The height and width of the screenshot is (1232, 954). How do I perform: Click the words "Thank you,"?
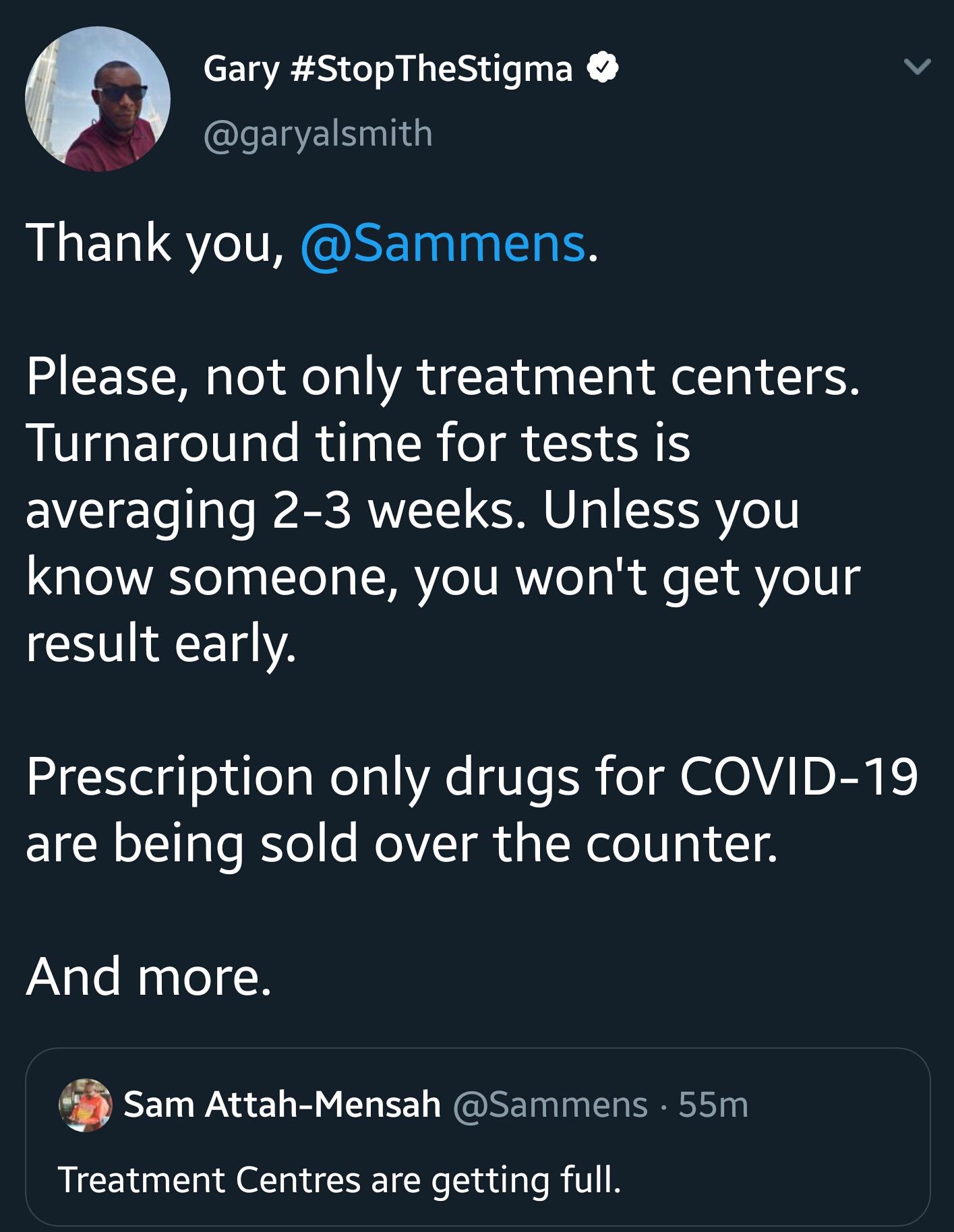[156, 243]
